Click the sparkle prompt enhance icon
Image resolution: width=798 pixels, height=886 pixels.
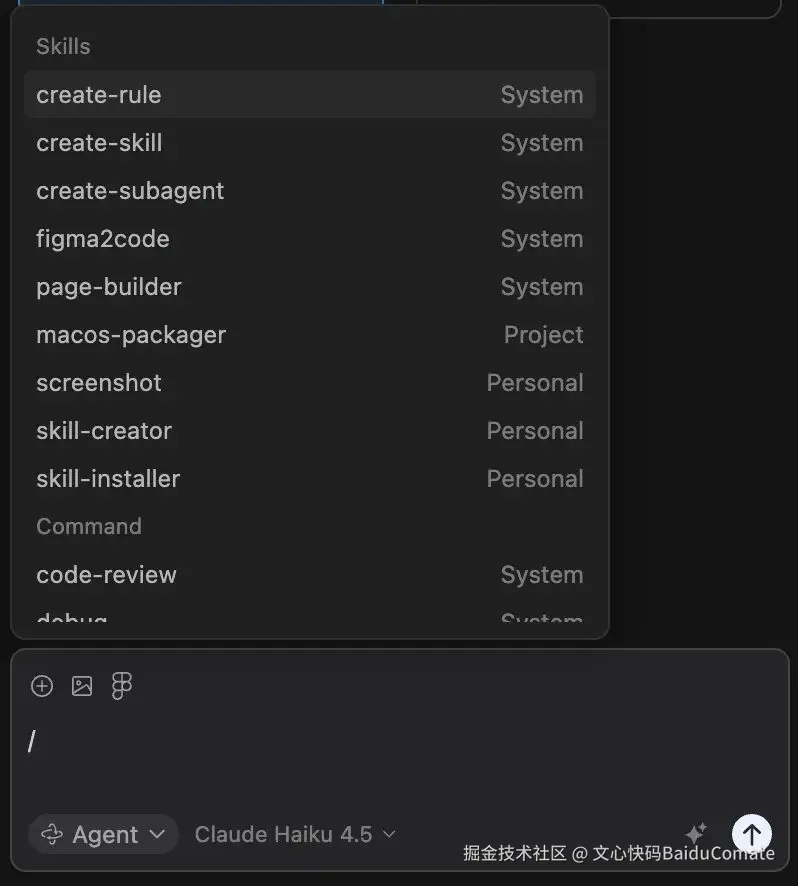(x=696, y=833)
